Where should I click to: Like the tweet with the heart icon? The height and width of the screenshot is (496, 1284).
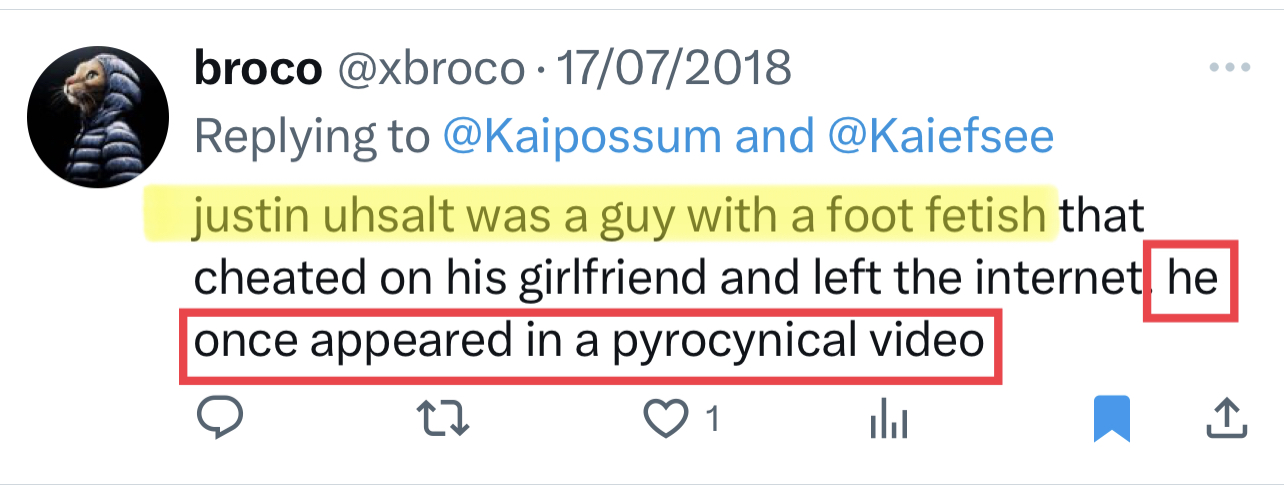(x=666, y=420)
